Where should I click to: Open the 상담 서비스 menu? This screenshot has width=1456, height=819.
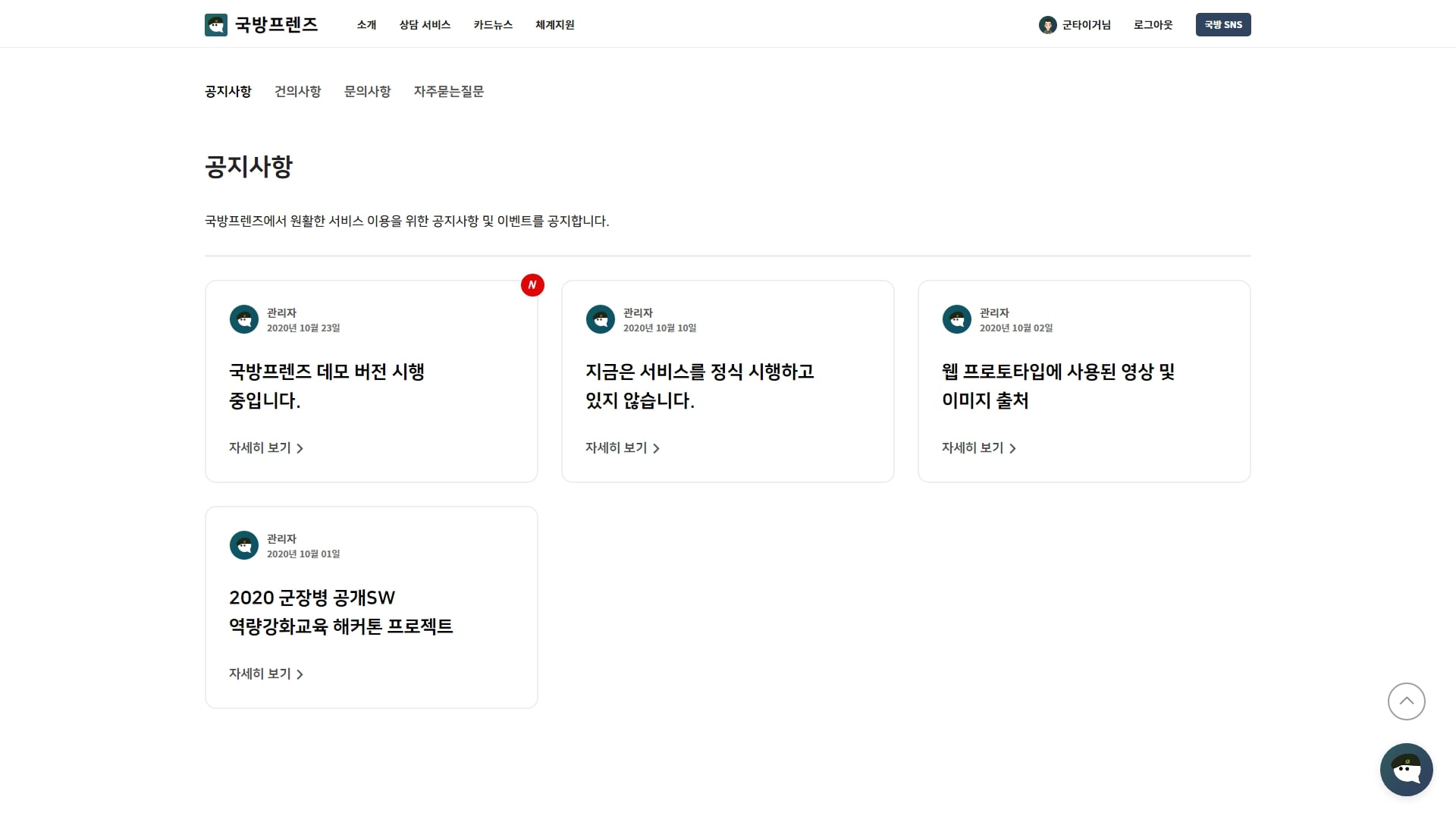425,25
